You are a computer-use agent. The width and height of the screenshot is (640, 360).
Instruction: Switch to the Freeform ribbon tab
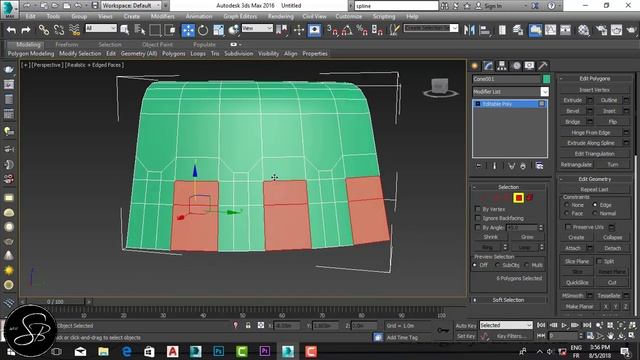click(67, 44)
